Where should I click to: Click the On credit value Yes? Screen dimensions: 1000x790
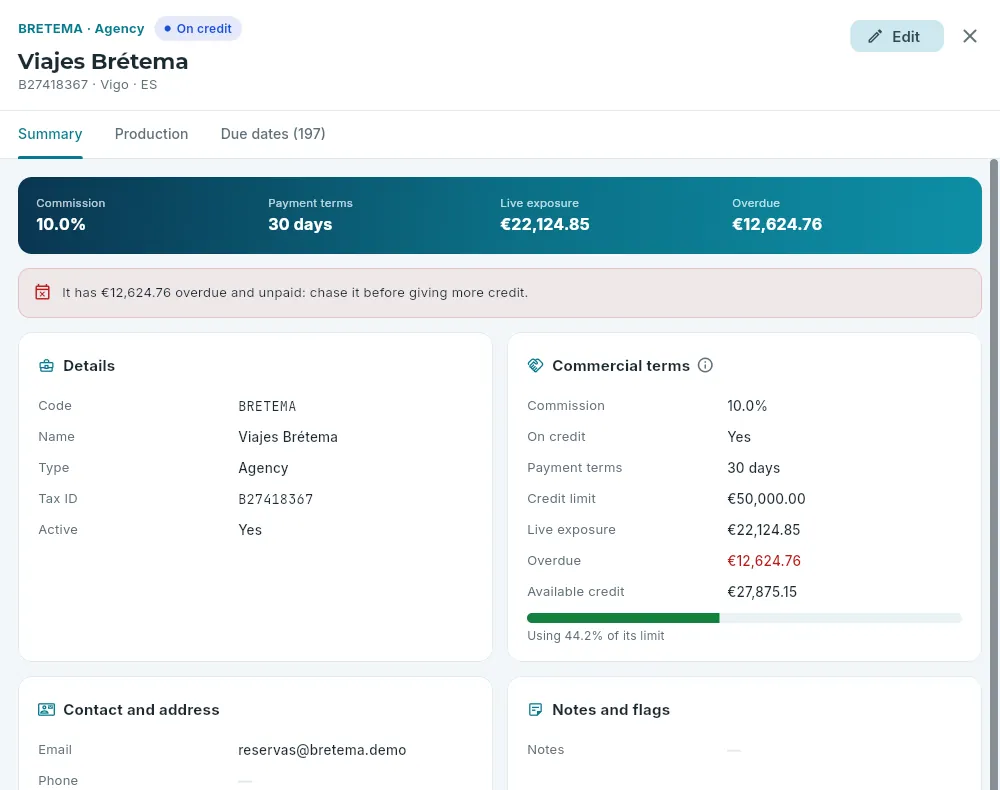(739, 437)
